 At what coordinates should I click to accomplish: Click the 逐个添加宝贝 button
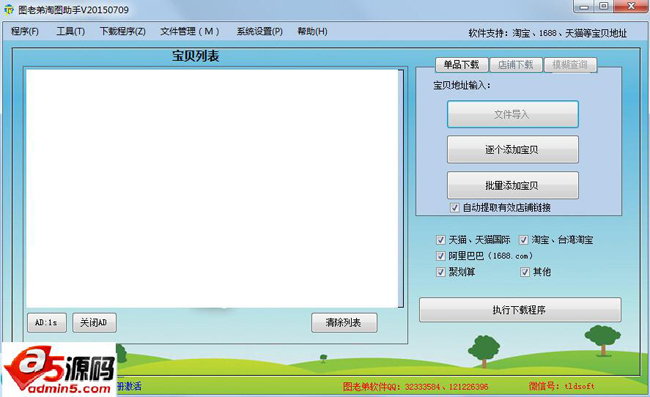[512, 150]
